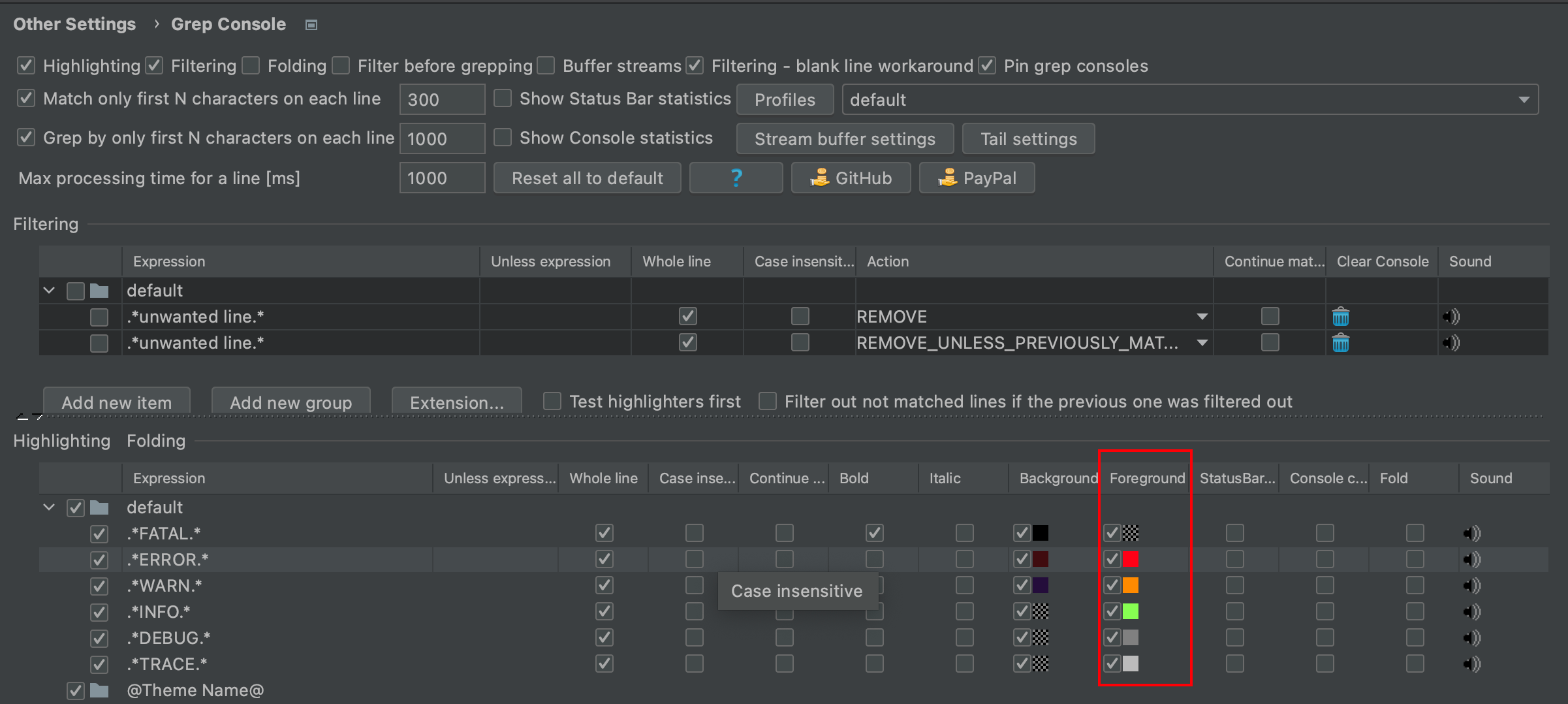Open the REMOVE action dropdown

(x=1202, y=317)
